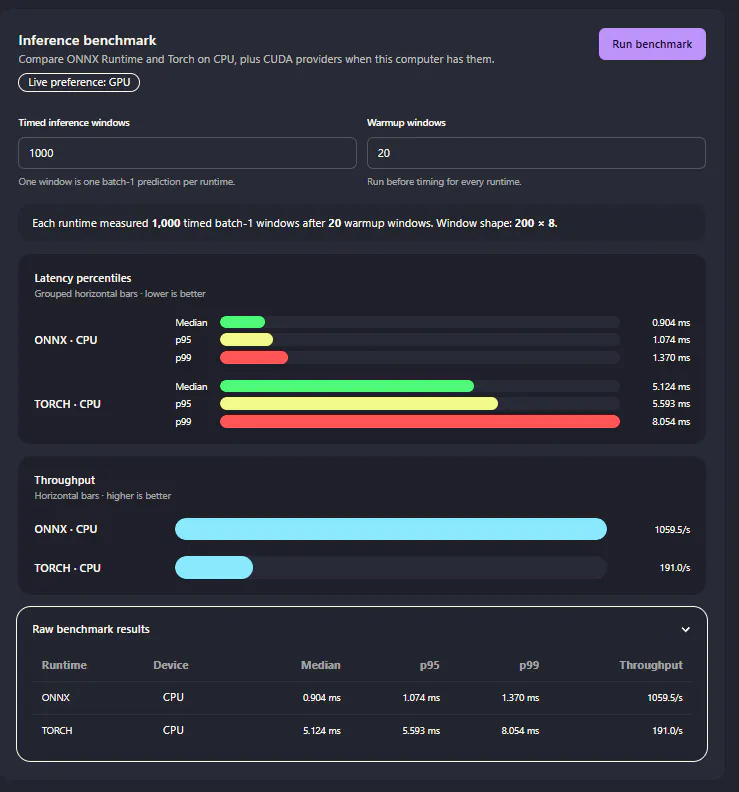Click the 0.904 ms cell in results table
Viewport: 739px width, 792px height.
322,698
